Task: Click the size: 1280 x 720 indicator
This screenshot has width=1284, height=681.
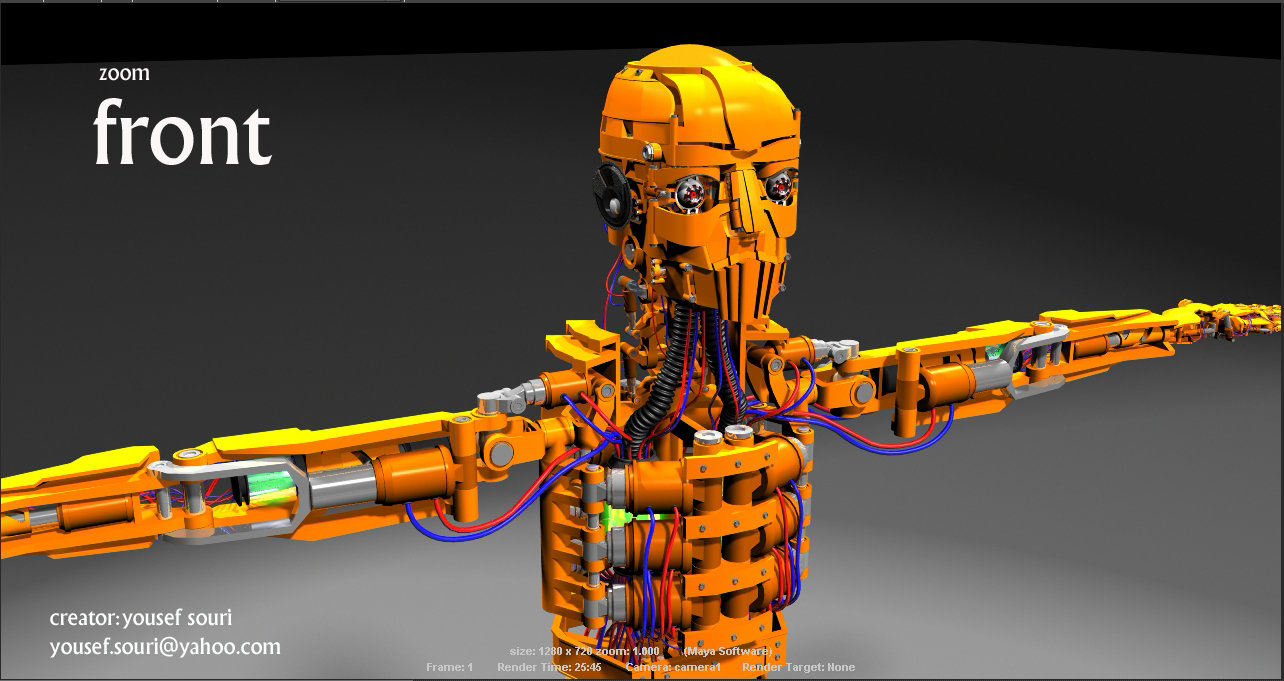Action: coord(553,650)
